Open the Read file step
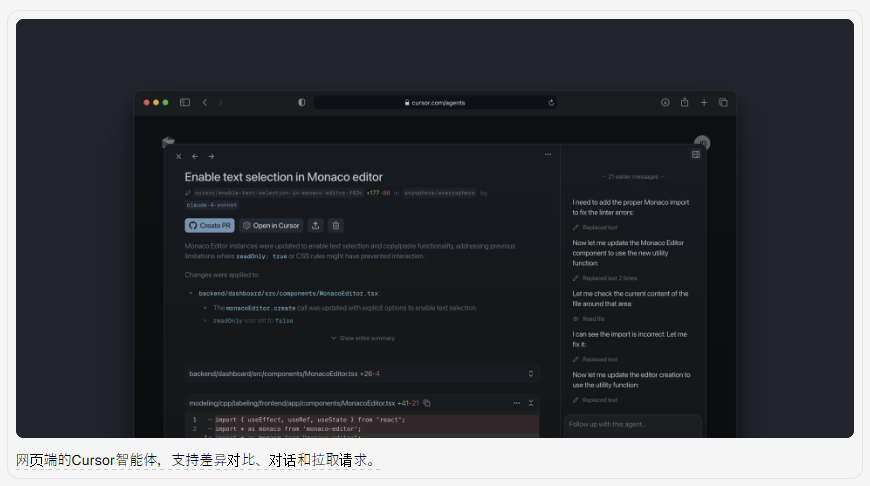Screen dimensions: 870x486 [589, 319]
